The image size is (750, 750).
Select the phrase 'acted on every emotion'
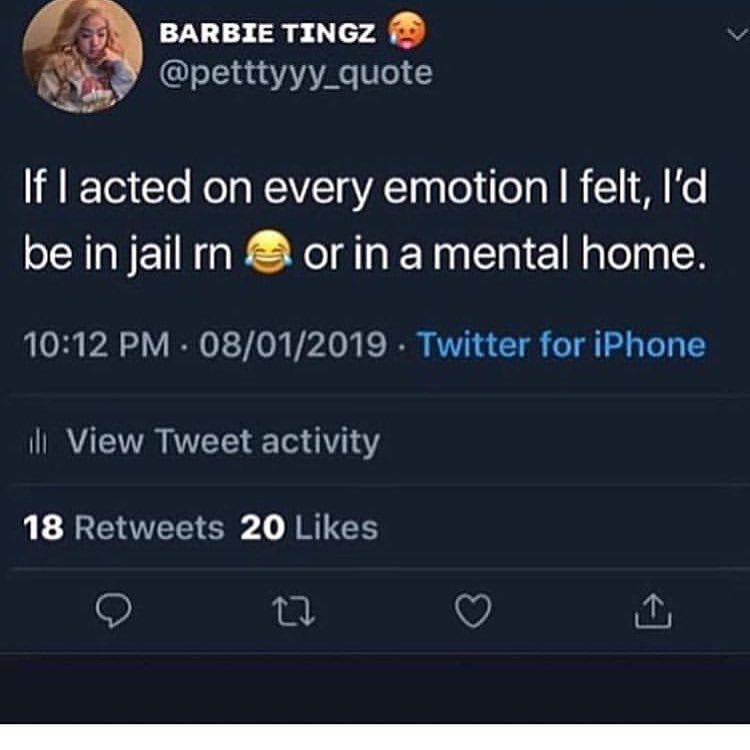(313, 187)
